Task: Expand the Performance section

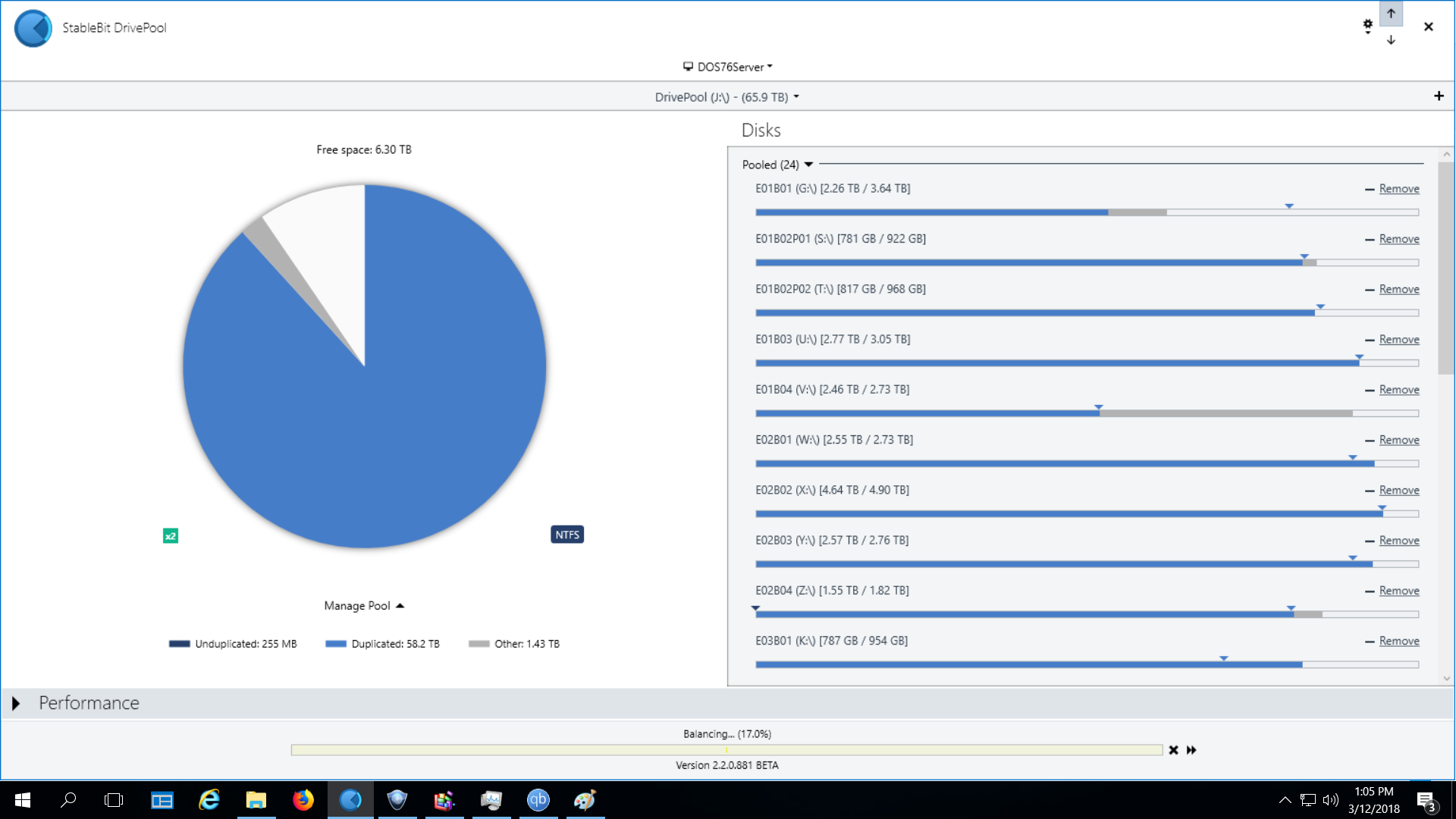Action: (15, 703)
